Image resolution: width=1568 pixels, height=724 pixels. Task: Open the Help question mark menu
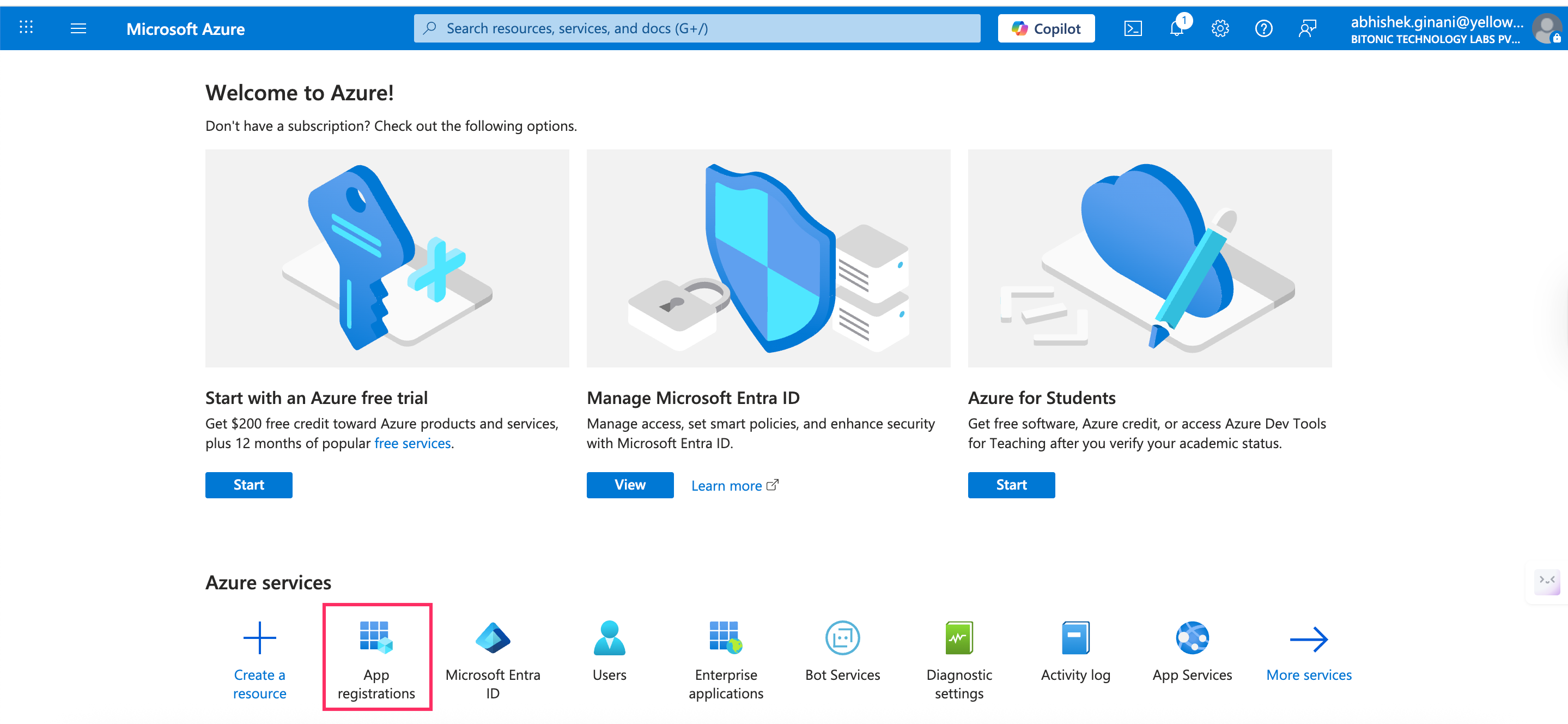coord(1263,28)
